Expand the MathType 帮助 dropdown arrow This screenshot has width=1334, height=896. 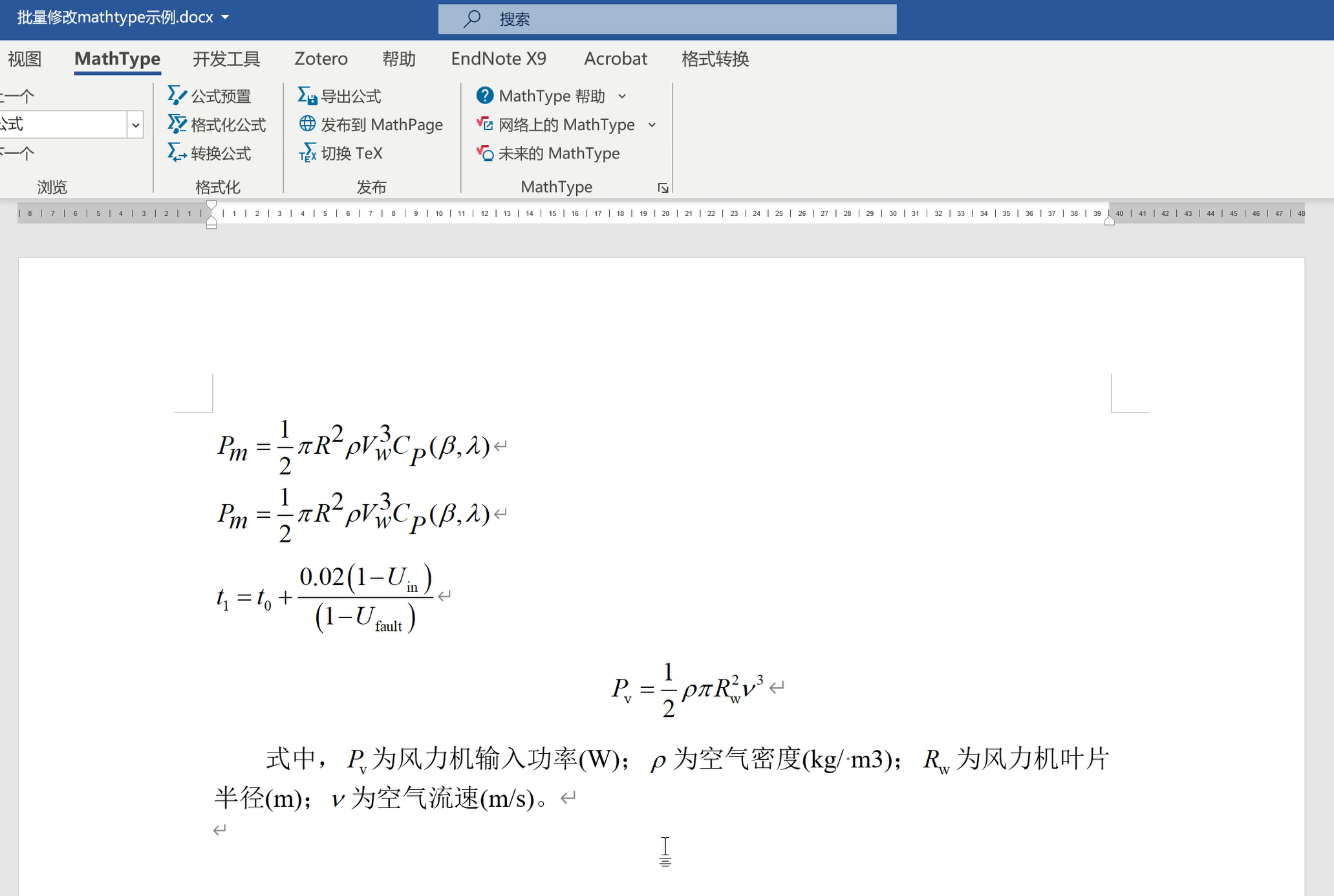(622, 96)
